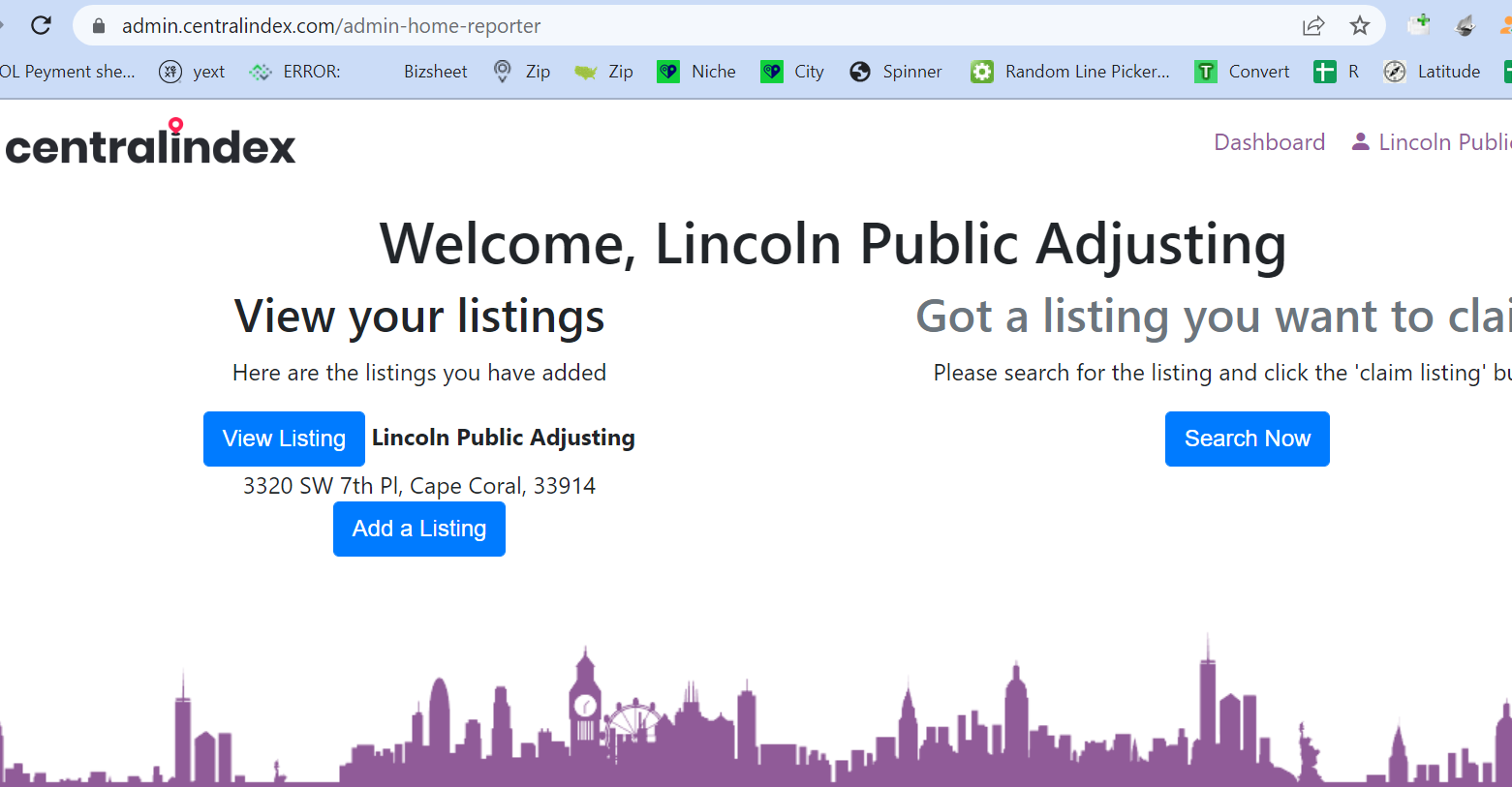Image resolution: width=1512 pixels, height=787 pixels.
Task: Open site info via the padlock icon
Action: 98,26
